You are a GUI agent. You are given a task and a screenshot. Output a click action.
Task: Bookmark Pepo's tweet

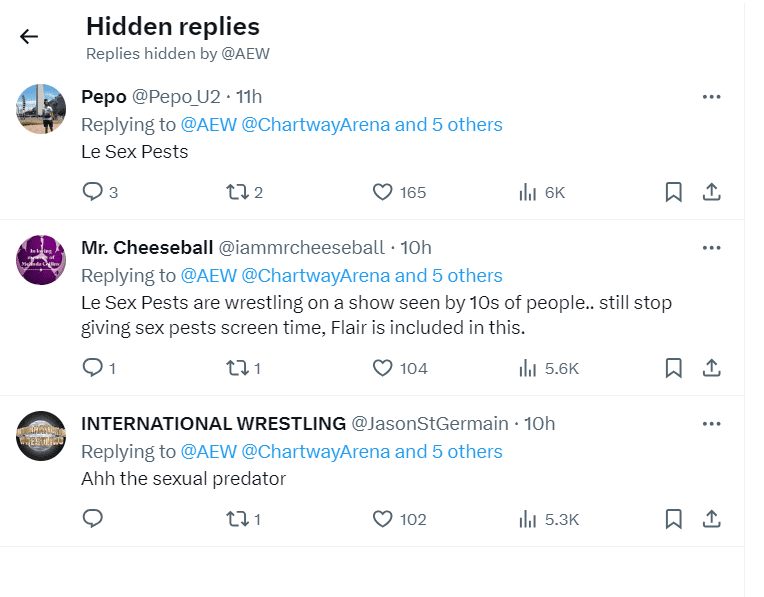[674, 192]
